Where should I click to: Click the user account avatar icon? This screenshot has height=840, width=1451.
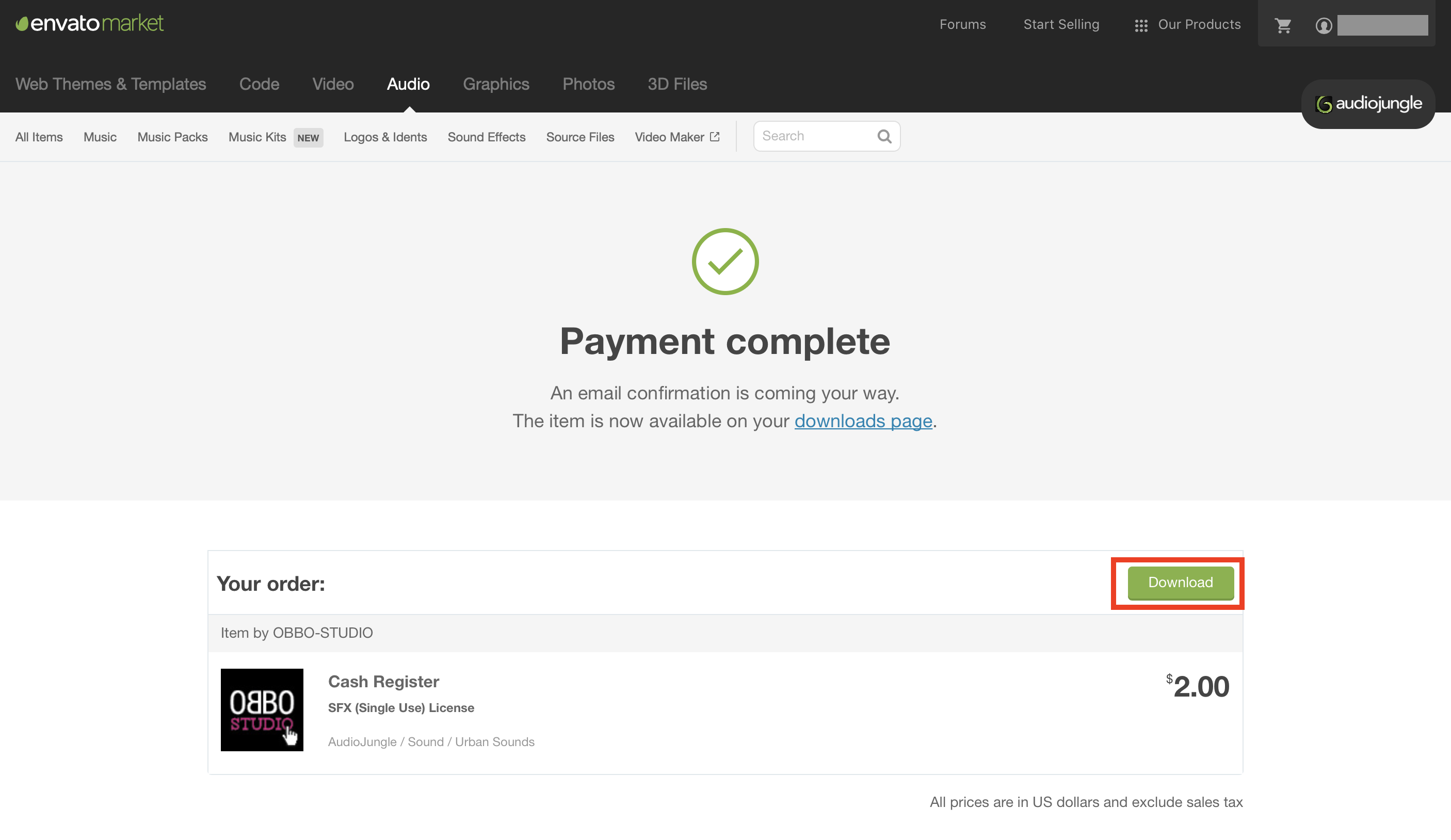[x=1323, y=25]
